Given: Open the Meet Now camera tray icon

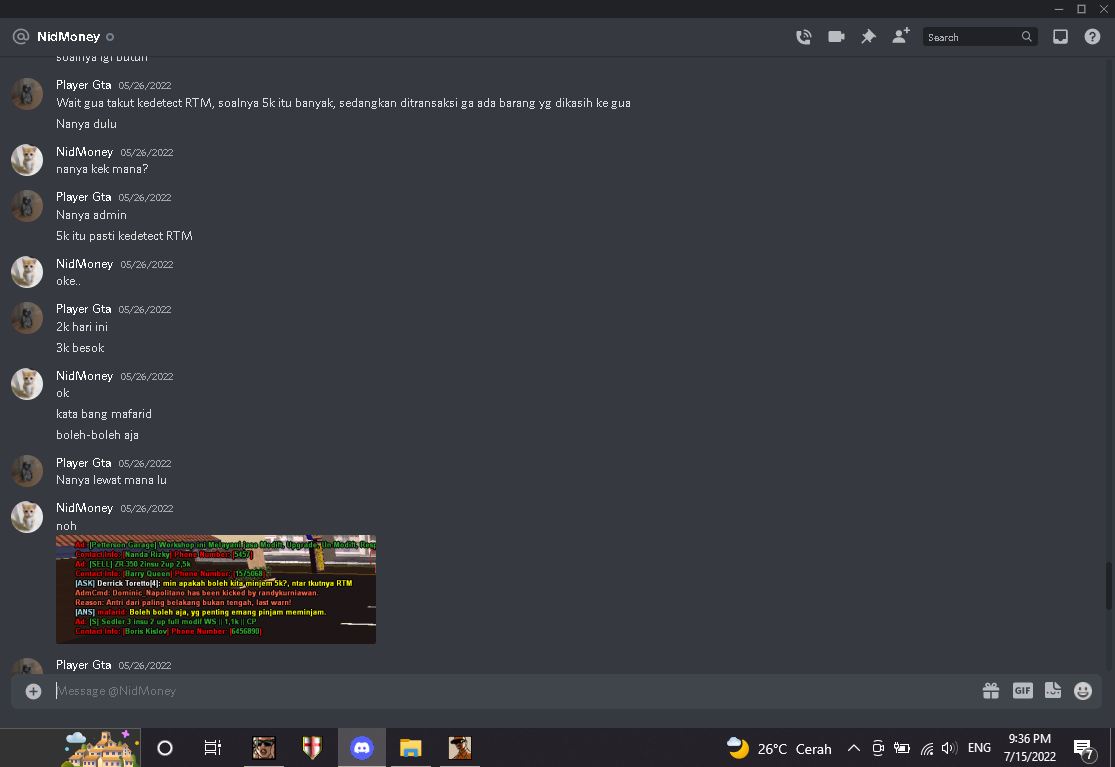Looking at the screenshot, I should [x=878, y=748].
